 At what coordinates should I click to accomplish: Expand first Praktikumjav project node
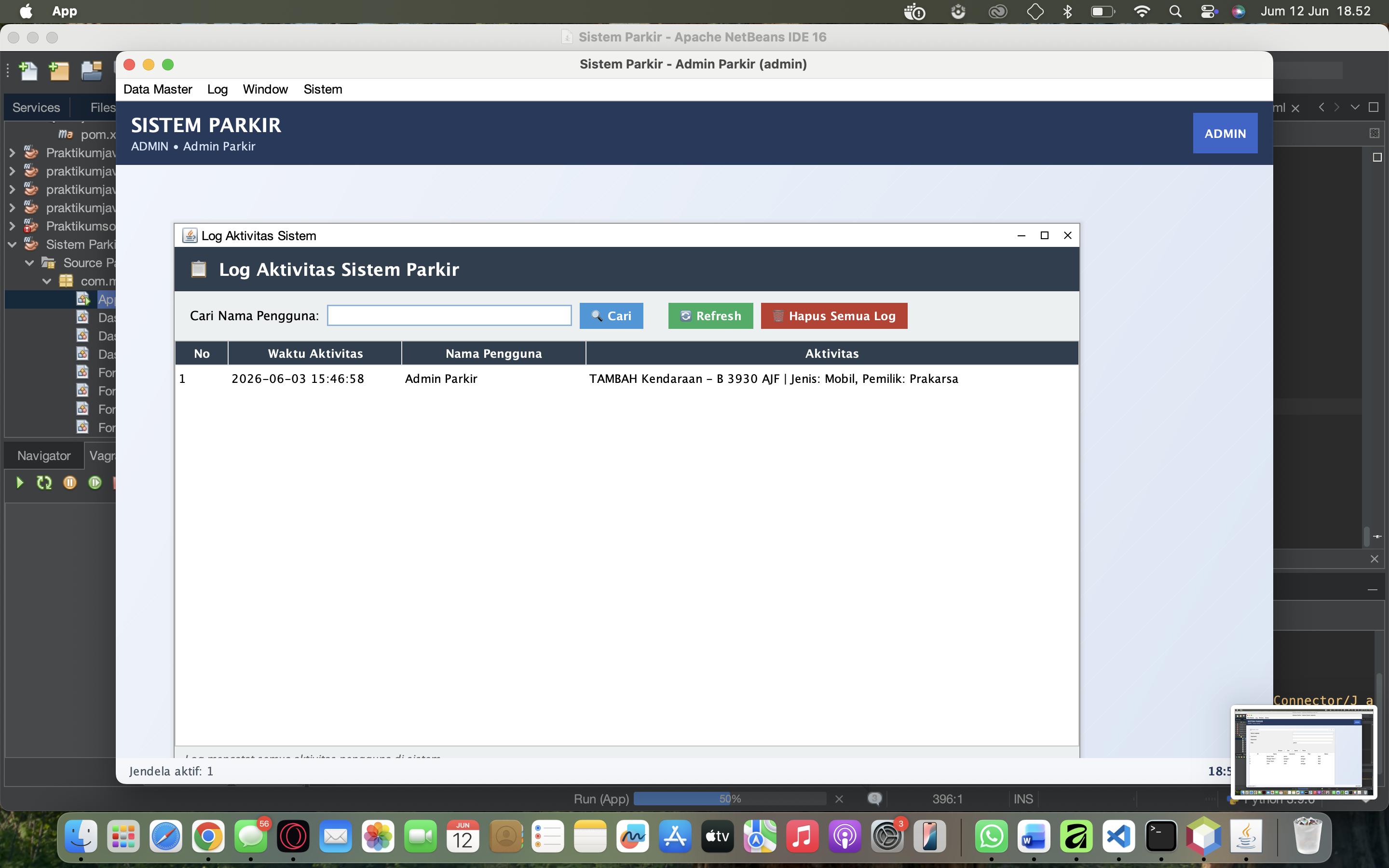pos(12,153)
